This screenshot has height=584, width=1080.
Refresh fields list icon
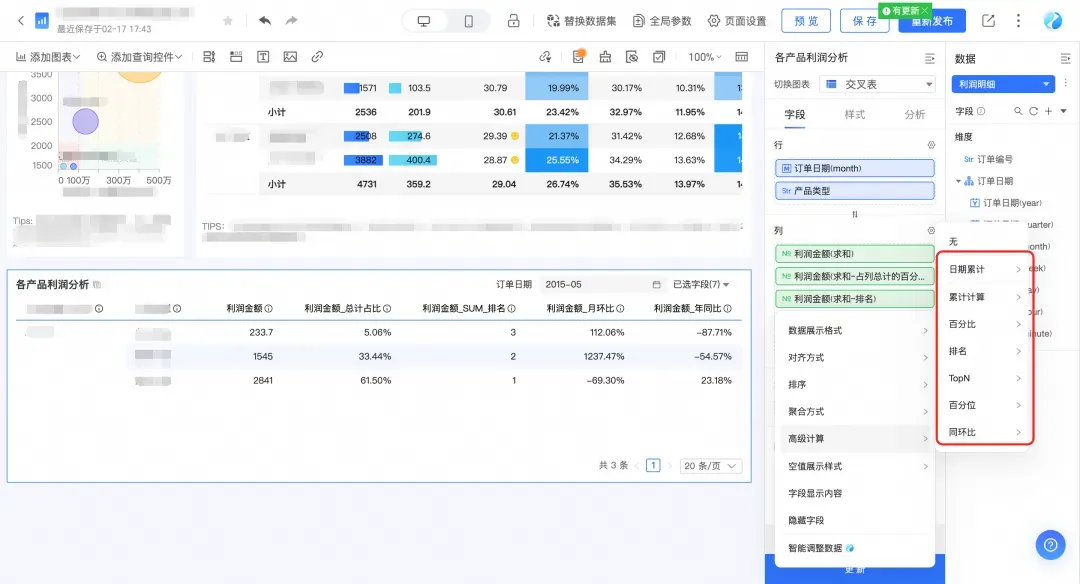(1033, 111)
